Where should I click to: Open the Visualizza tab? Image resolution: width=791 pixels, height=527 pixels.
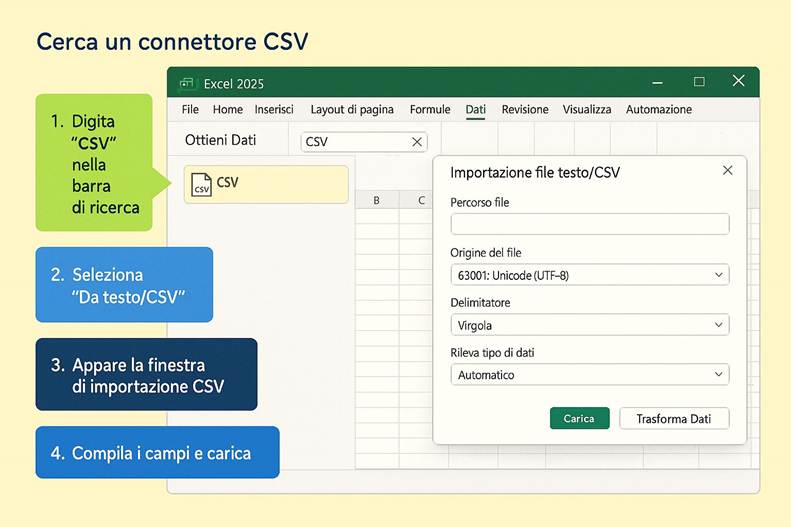(587, 109)
